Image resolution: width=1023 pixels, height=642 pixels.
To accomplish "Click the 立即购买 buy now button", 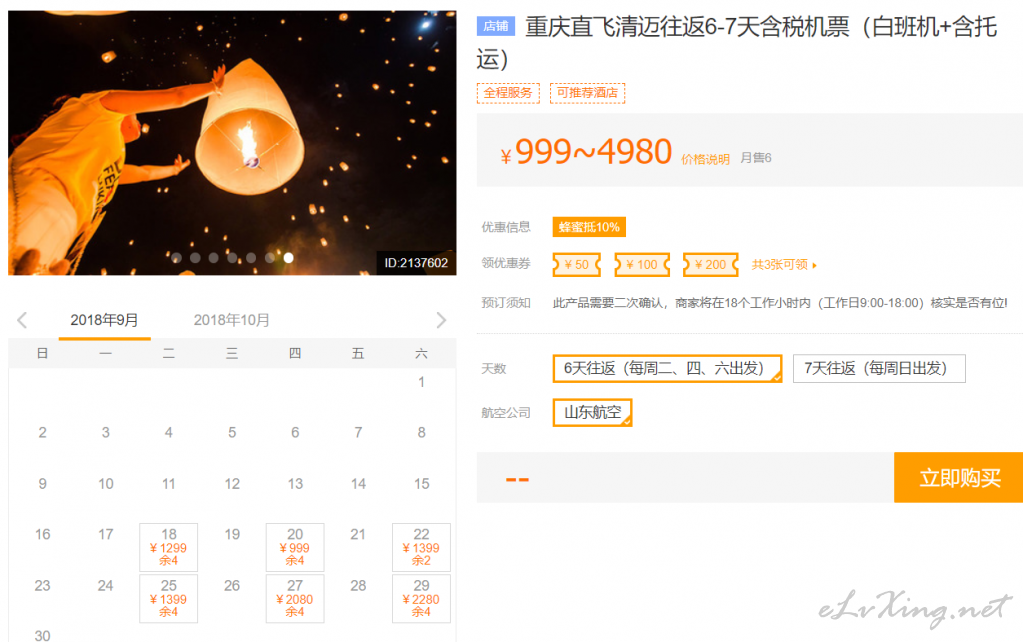I will tap(958, 478).
